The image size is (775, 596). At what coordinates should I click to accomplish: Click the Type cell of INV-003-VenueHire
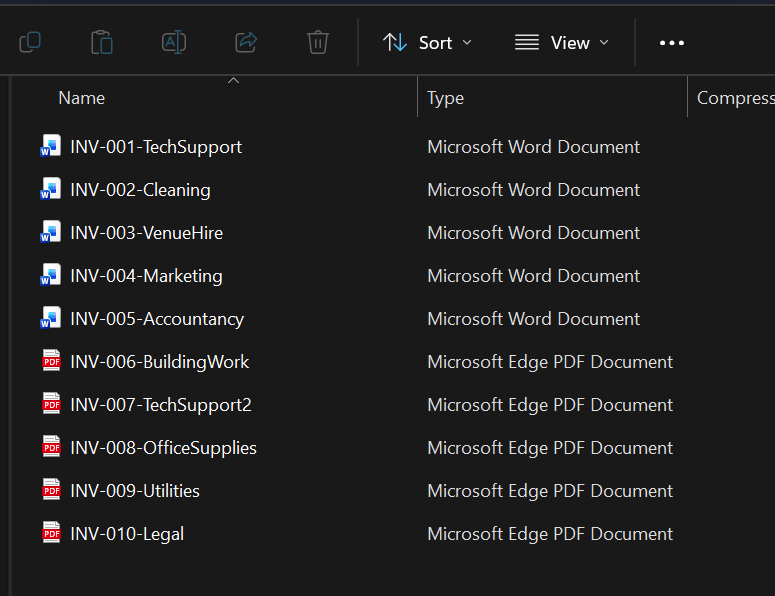(533, 233)
